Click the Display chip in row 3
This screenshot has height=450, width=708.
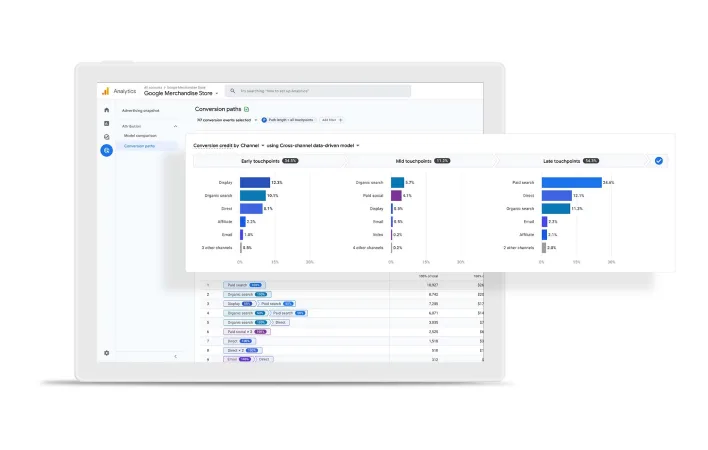239,304
